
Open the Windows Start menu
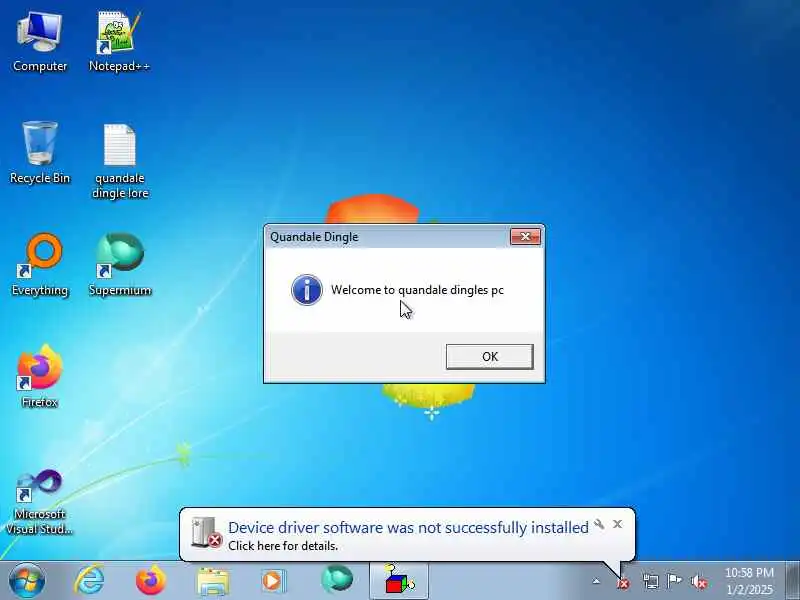(x=27, y=581)
